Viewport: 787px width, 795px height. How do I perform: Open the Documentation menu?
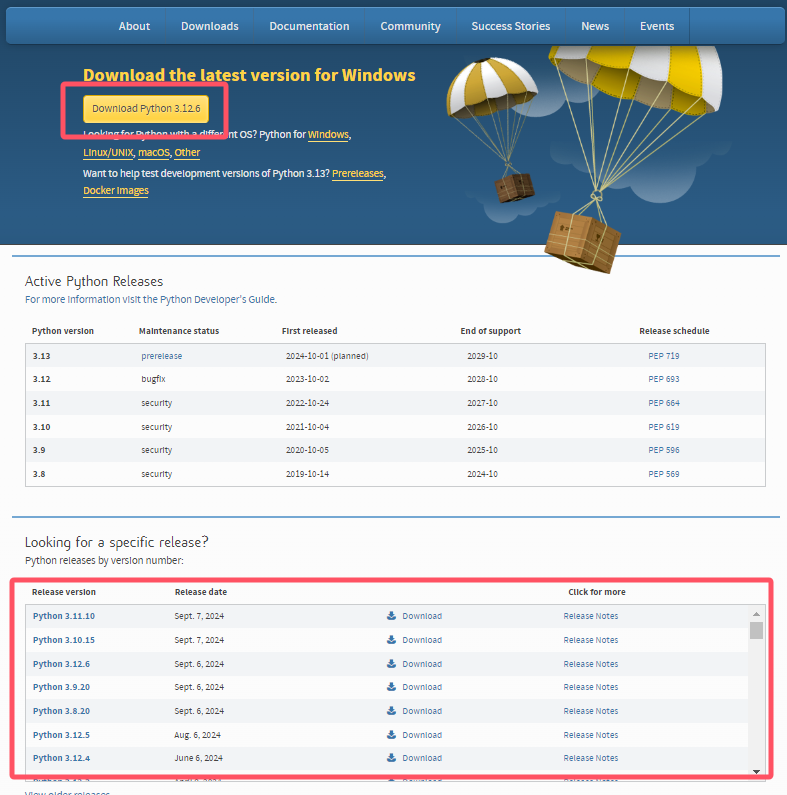[x=309, y=26]
